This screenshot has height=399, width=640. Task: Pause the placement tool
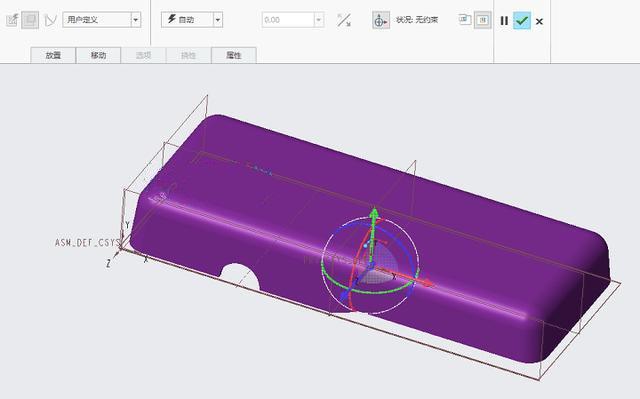click(504, 21)
